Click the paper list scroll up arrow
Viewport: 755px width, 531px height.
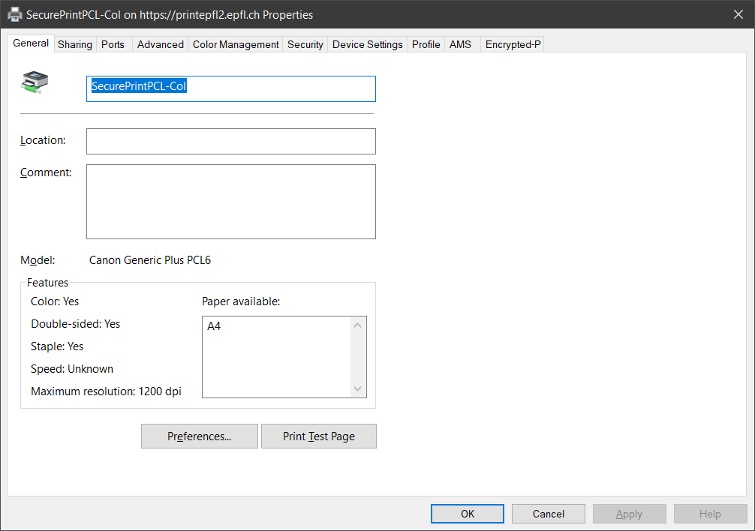(x=358, y=325)
